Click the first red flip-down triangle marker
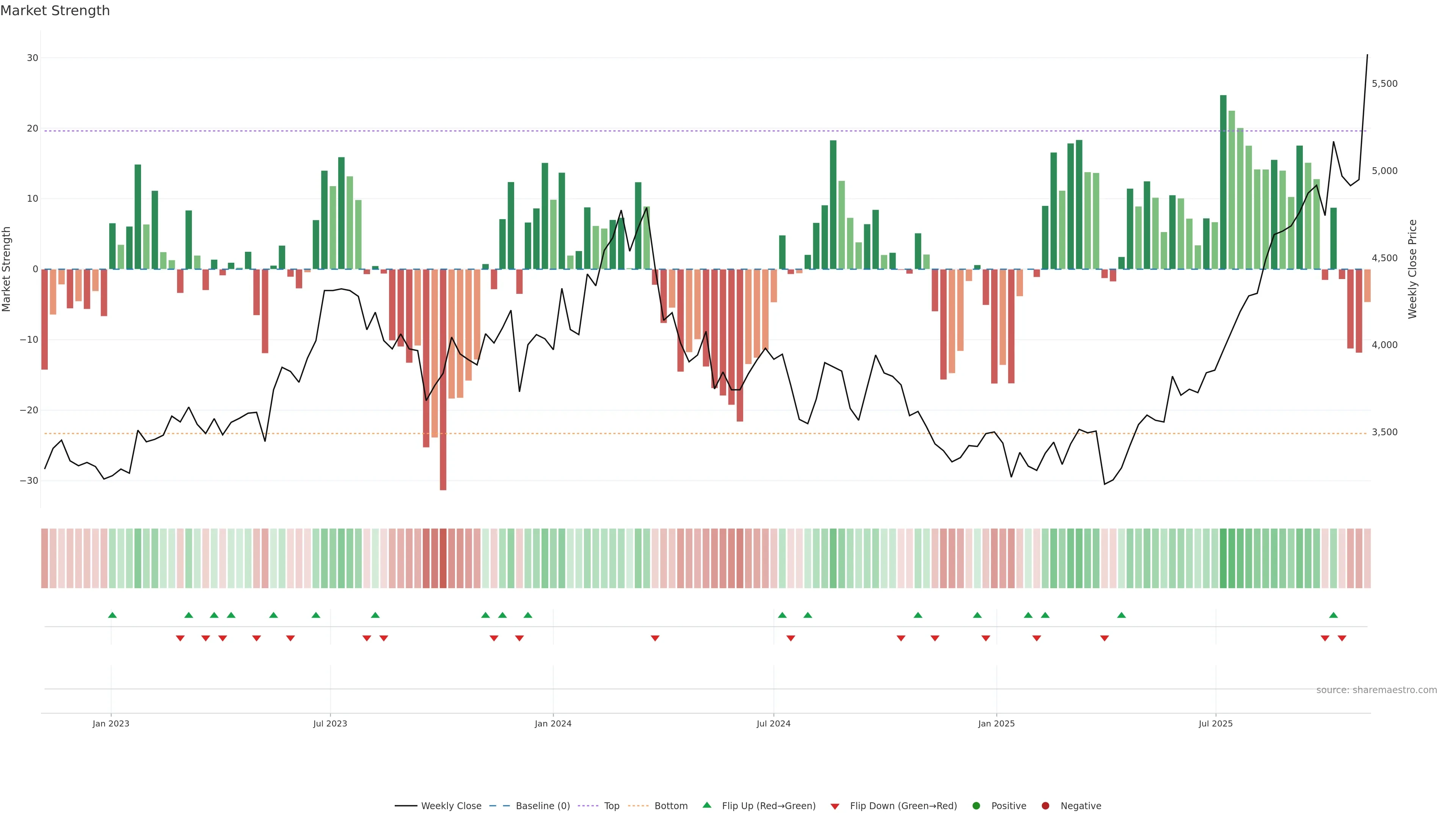1456x819 pixels. (180, 638)
